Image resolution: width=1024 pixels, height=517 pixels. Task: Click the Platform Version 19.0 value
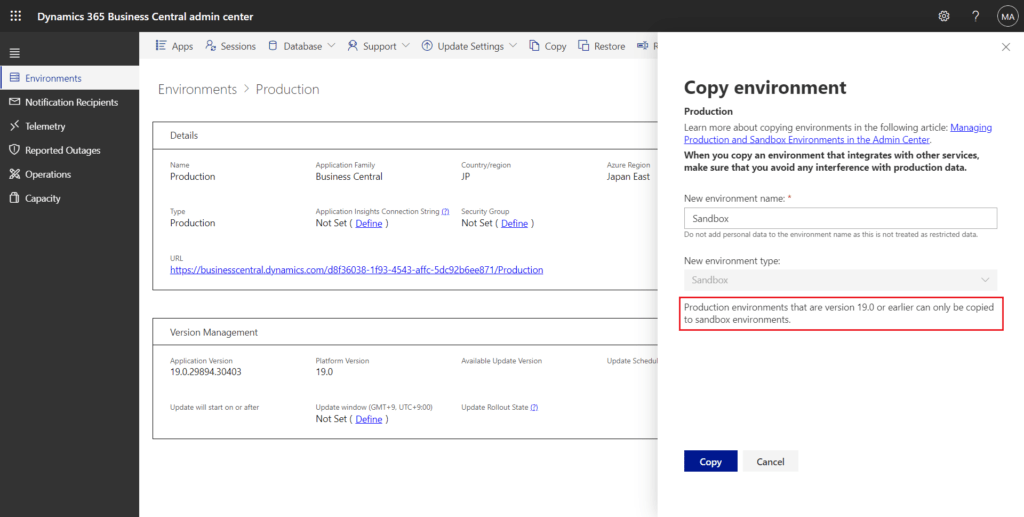pyautogui.click(x=324, y=372)
